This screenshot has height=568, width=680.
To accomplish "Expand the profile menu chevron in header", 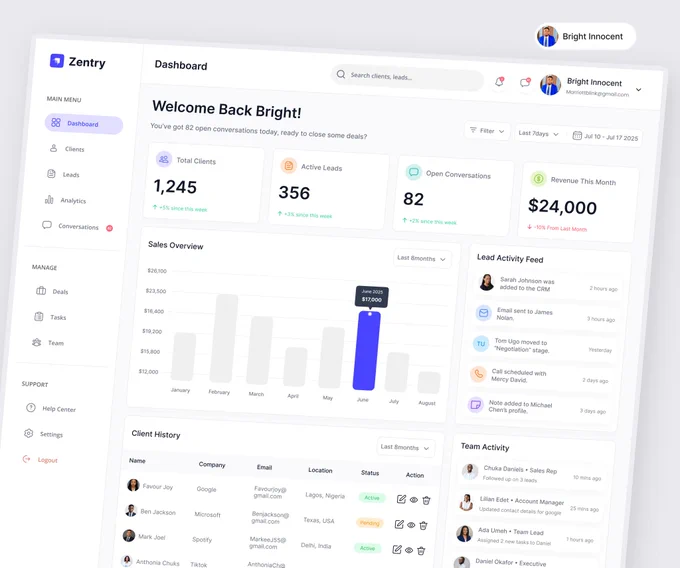I will click(x=638, y=90).
